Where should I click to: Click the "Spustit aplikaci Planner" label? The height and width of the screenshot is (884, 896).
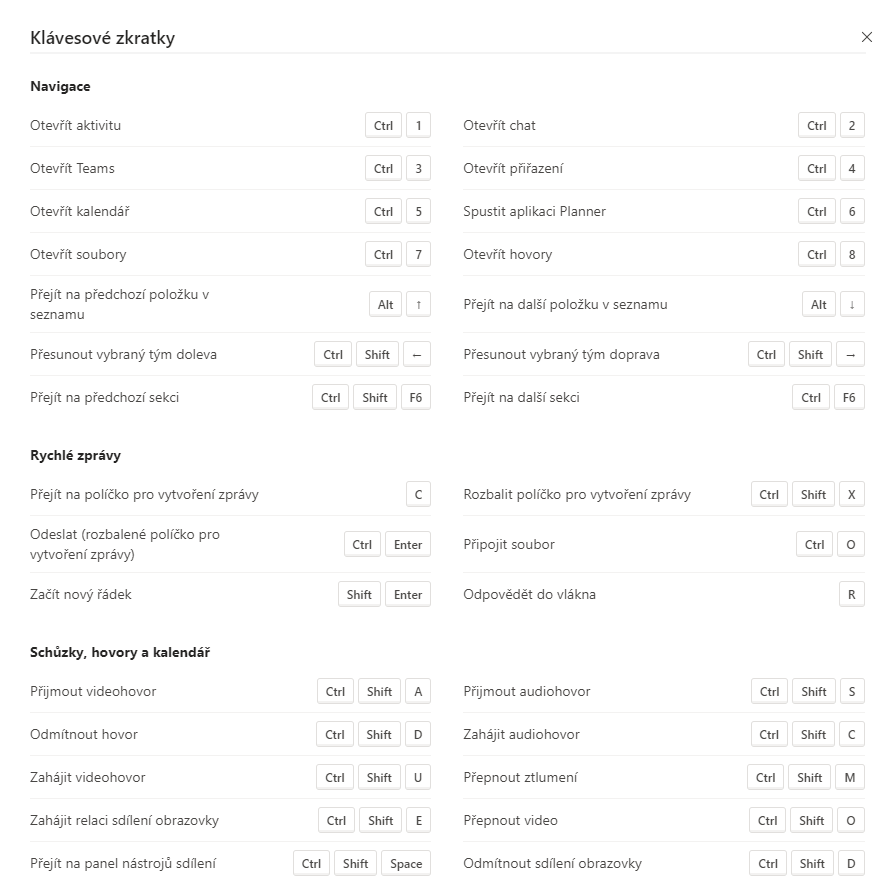pos(534,212)
